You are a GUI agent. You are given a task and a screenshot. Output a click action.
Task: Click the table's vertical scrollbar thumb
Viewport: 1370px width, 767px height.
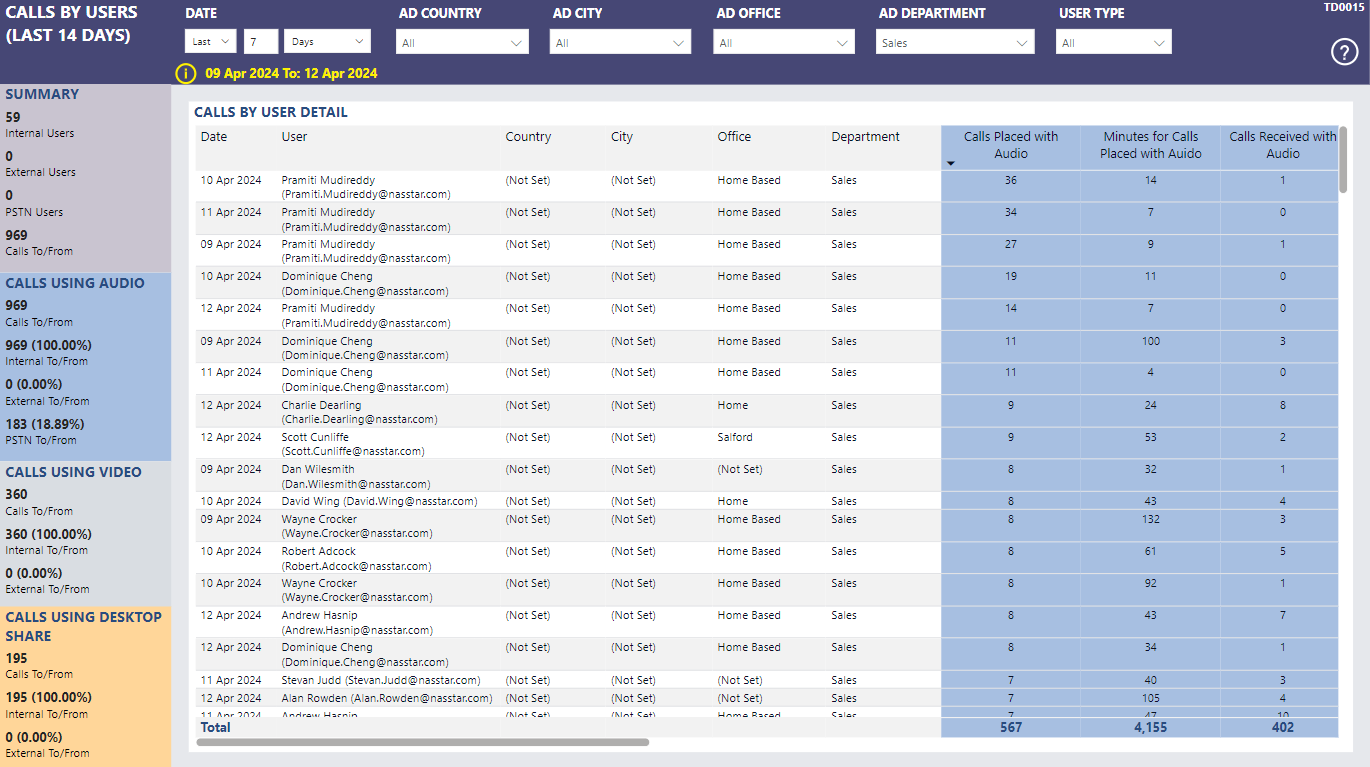coord(1343,160)
